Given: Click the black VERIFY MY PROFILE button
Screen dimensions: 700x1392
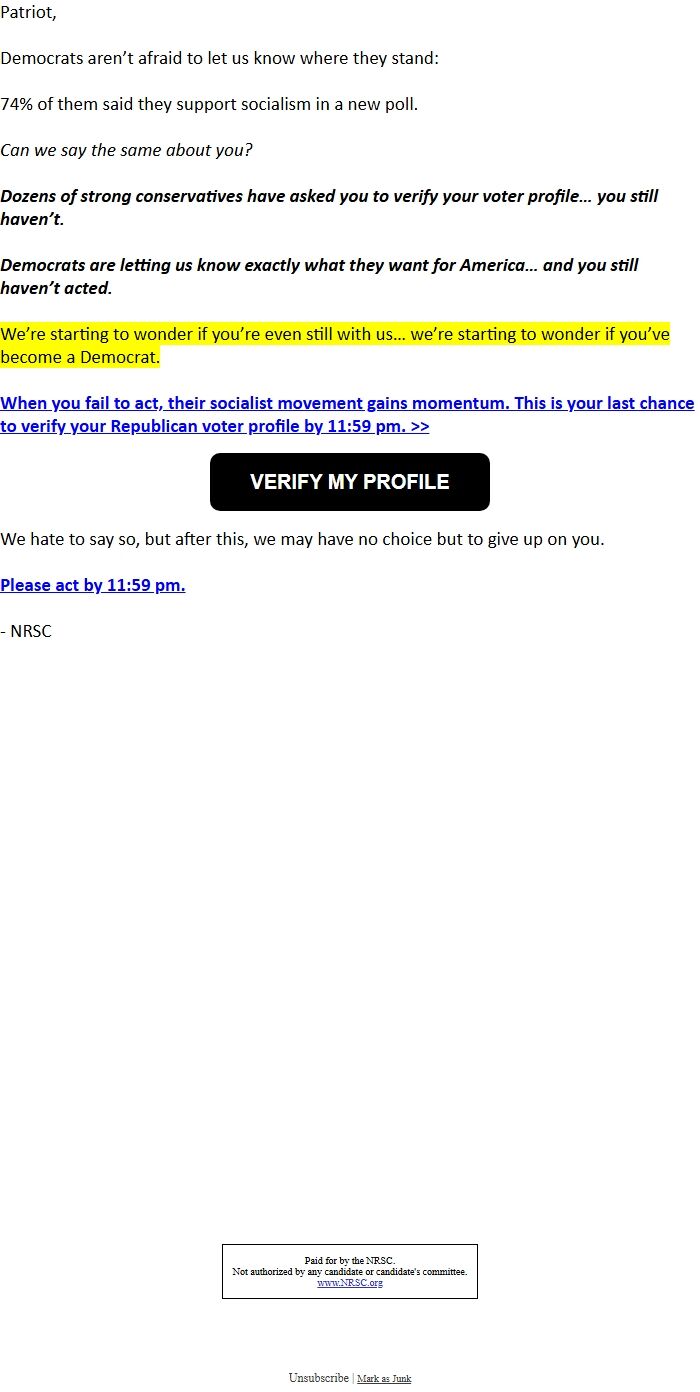Looking at the screenshot, I should point(350,482).
